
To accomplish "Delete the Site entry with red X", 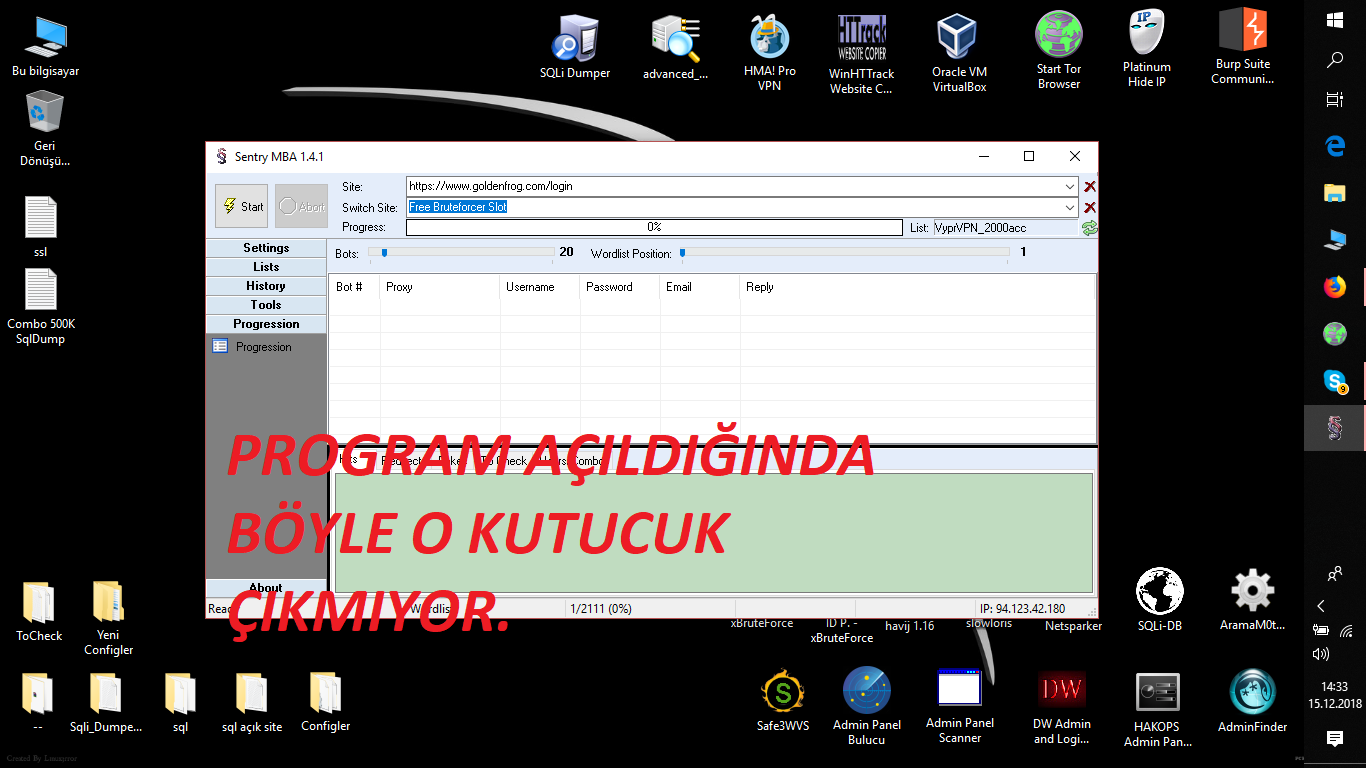I will [1090, 186].
